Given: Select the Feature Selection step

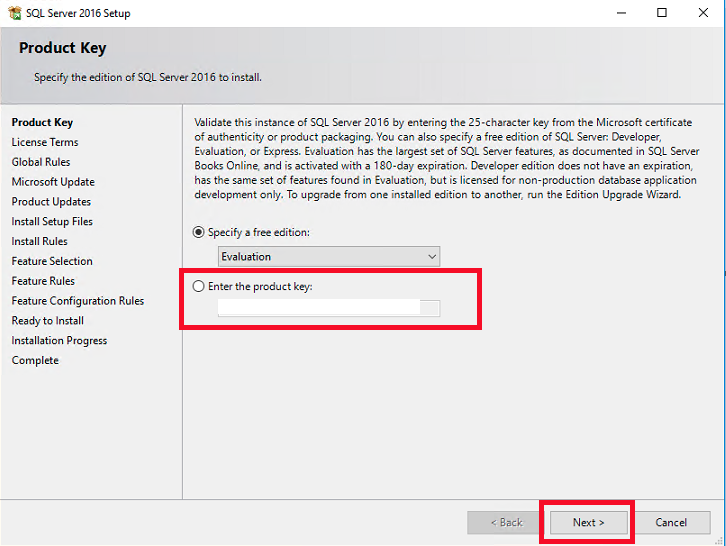Looking at the screenshot, I should click(52, 261).
